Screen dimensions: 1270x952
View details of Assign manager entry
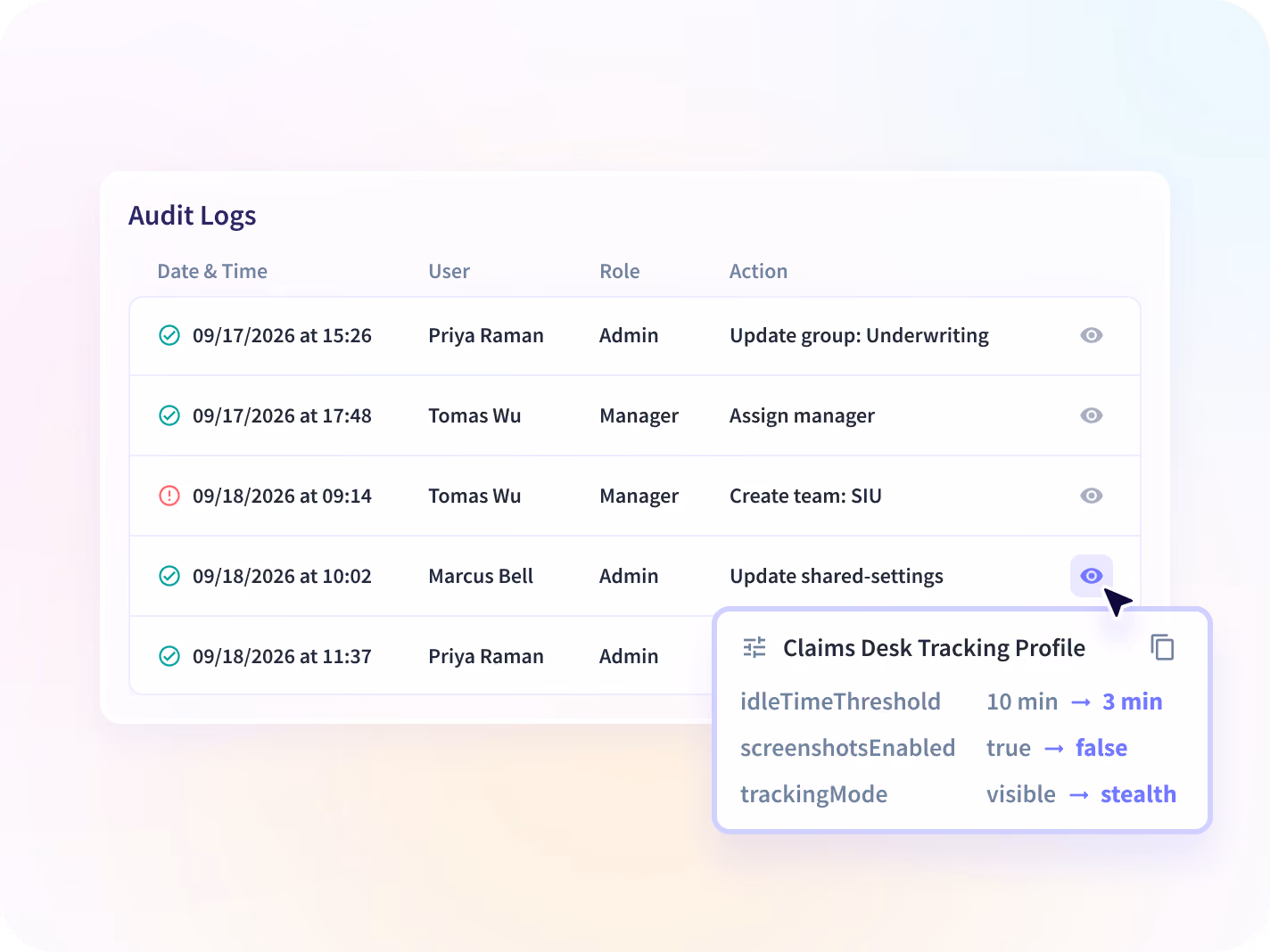point(1091,415)
